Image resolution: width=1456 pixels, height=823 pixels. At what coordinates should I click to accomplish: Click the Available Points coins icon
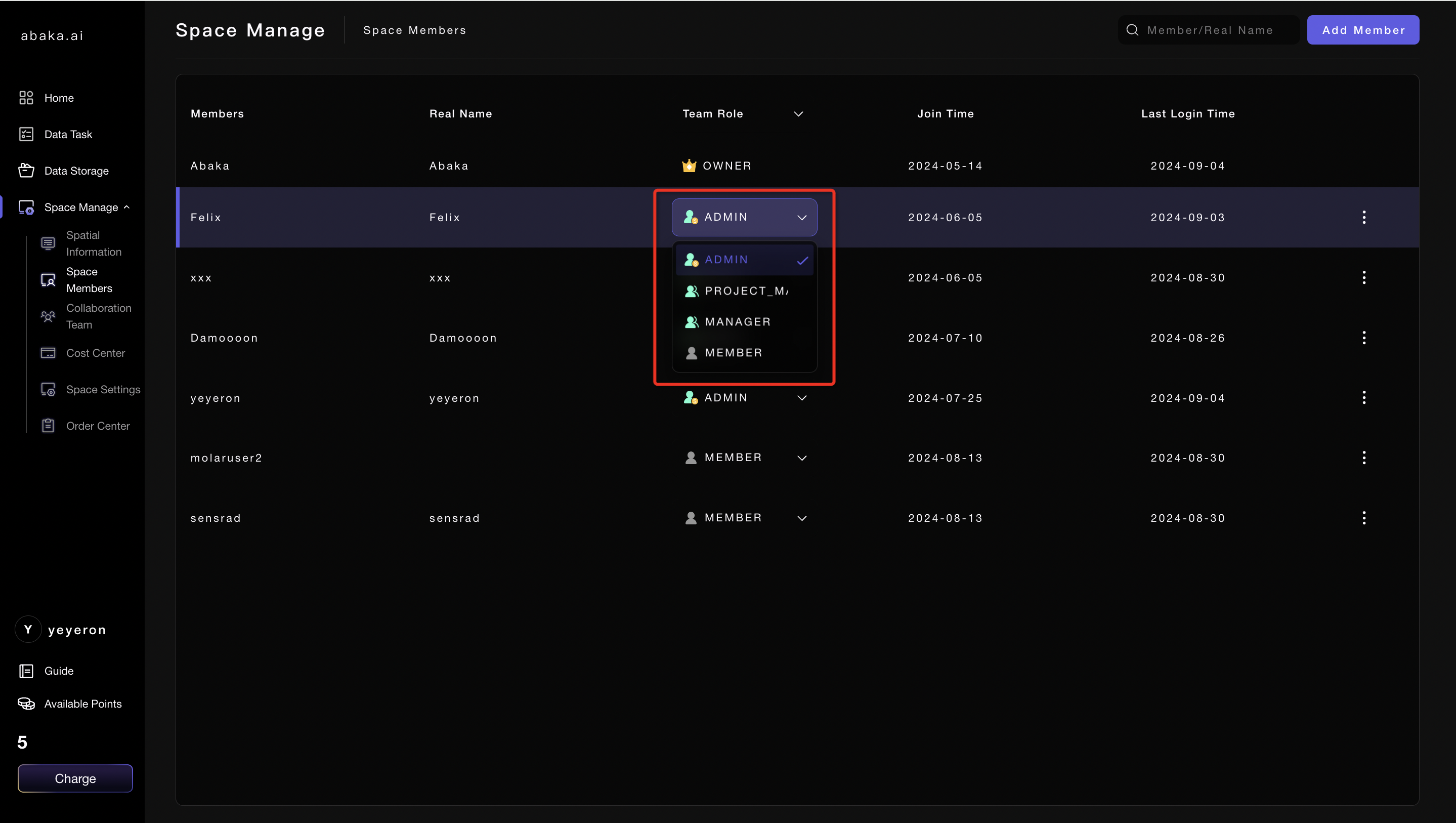pos(26,703)
